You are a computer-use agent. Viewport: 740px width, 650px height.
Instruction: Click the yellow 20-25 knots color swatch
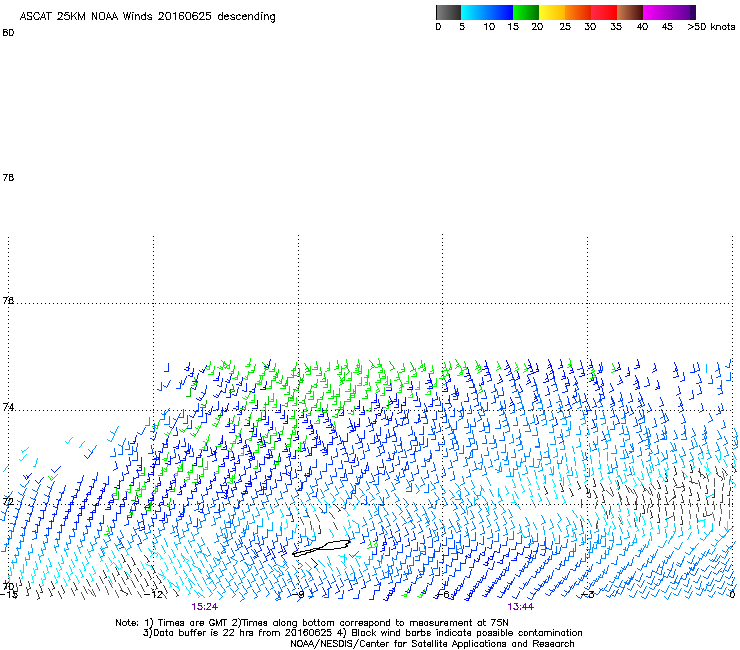pos(552,12)
